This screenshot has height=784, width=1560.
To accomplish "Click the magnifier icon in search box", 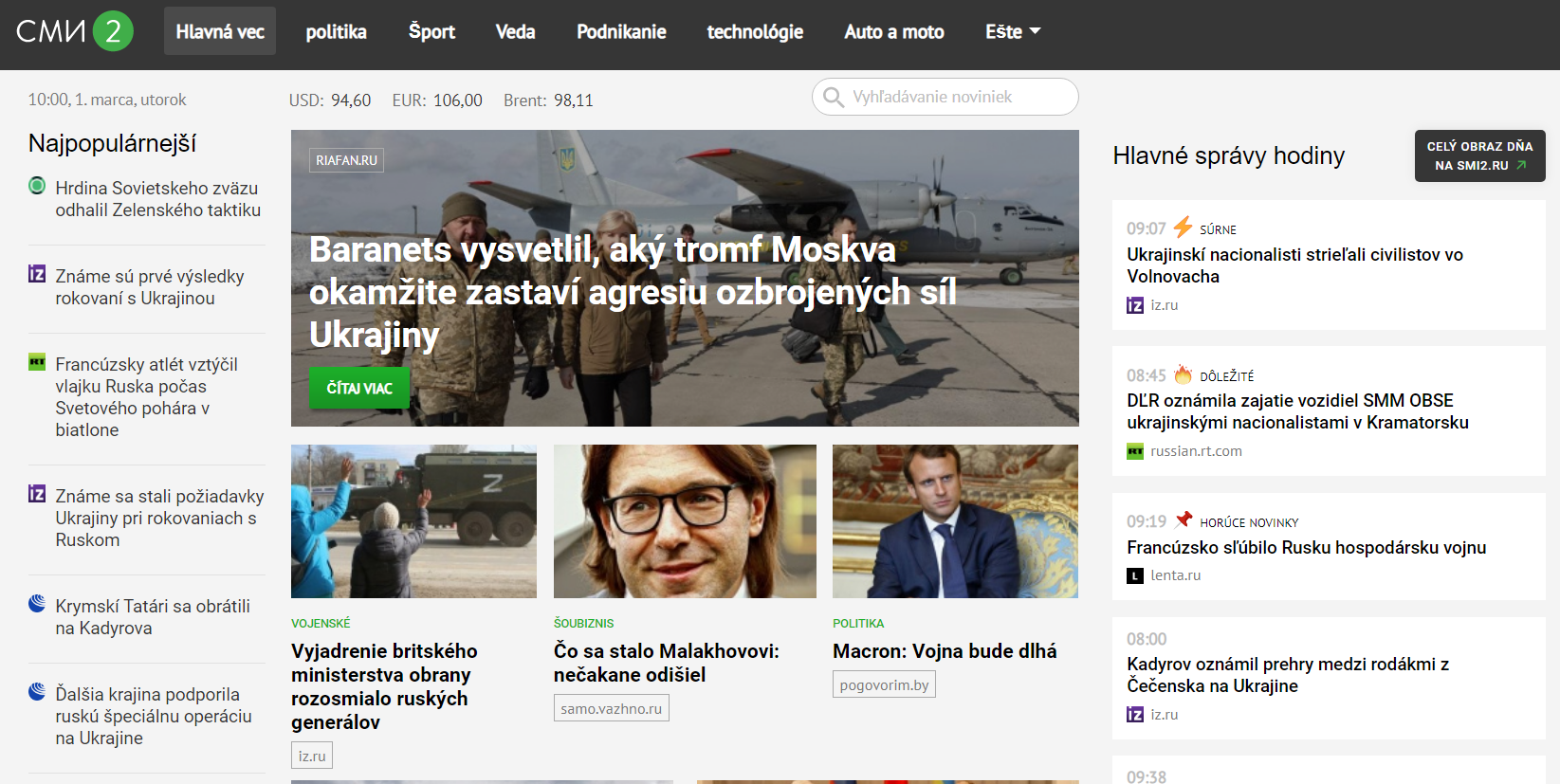I will tap(834, 97).
